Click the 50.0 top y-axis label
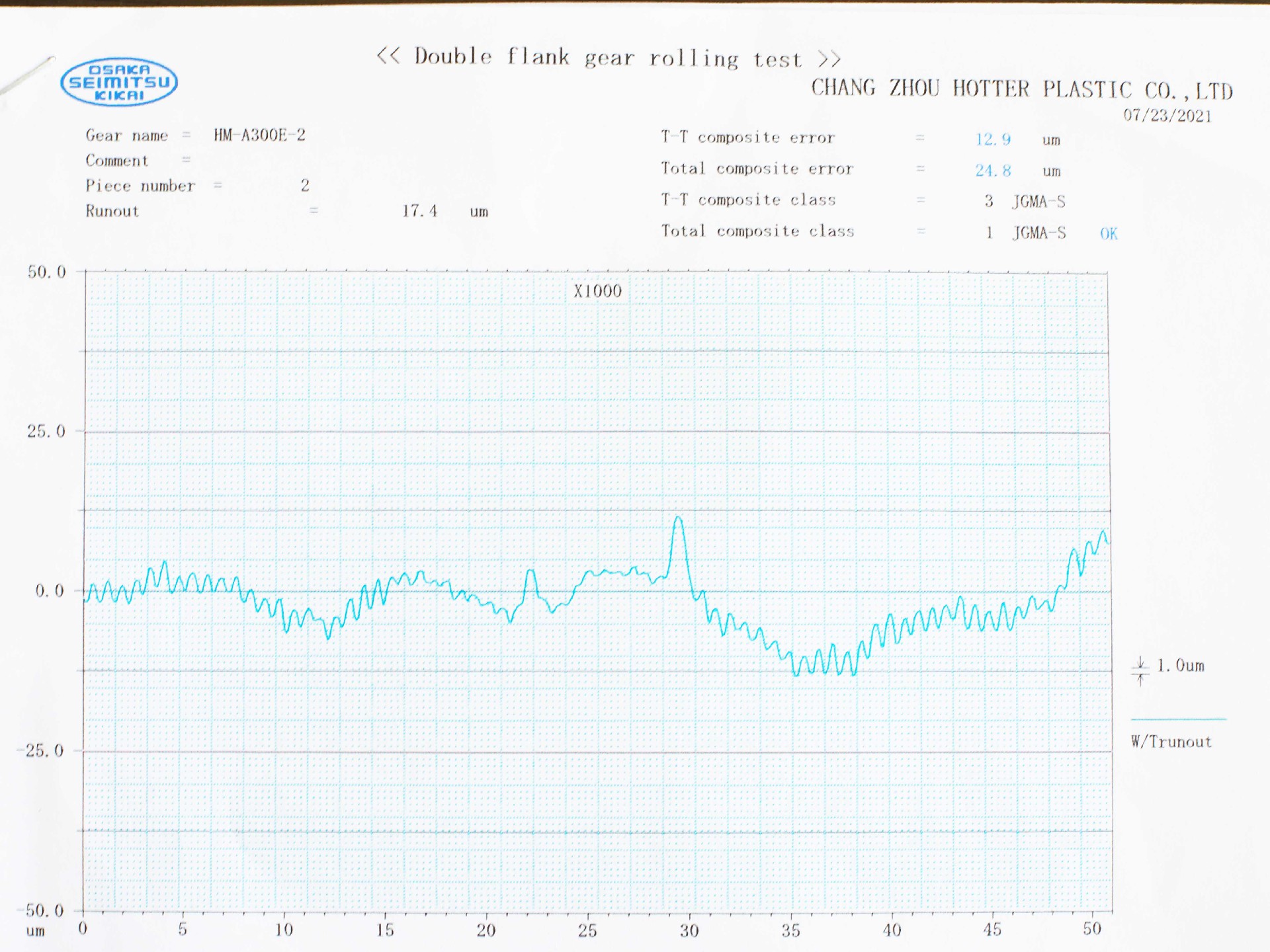The image size is (1270, 952). click(46, 272)
